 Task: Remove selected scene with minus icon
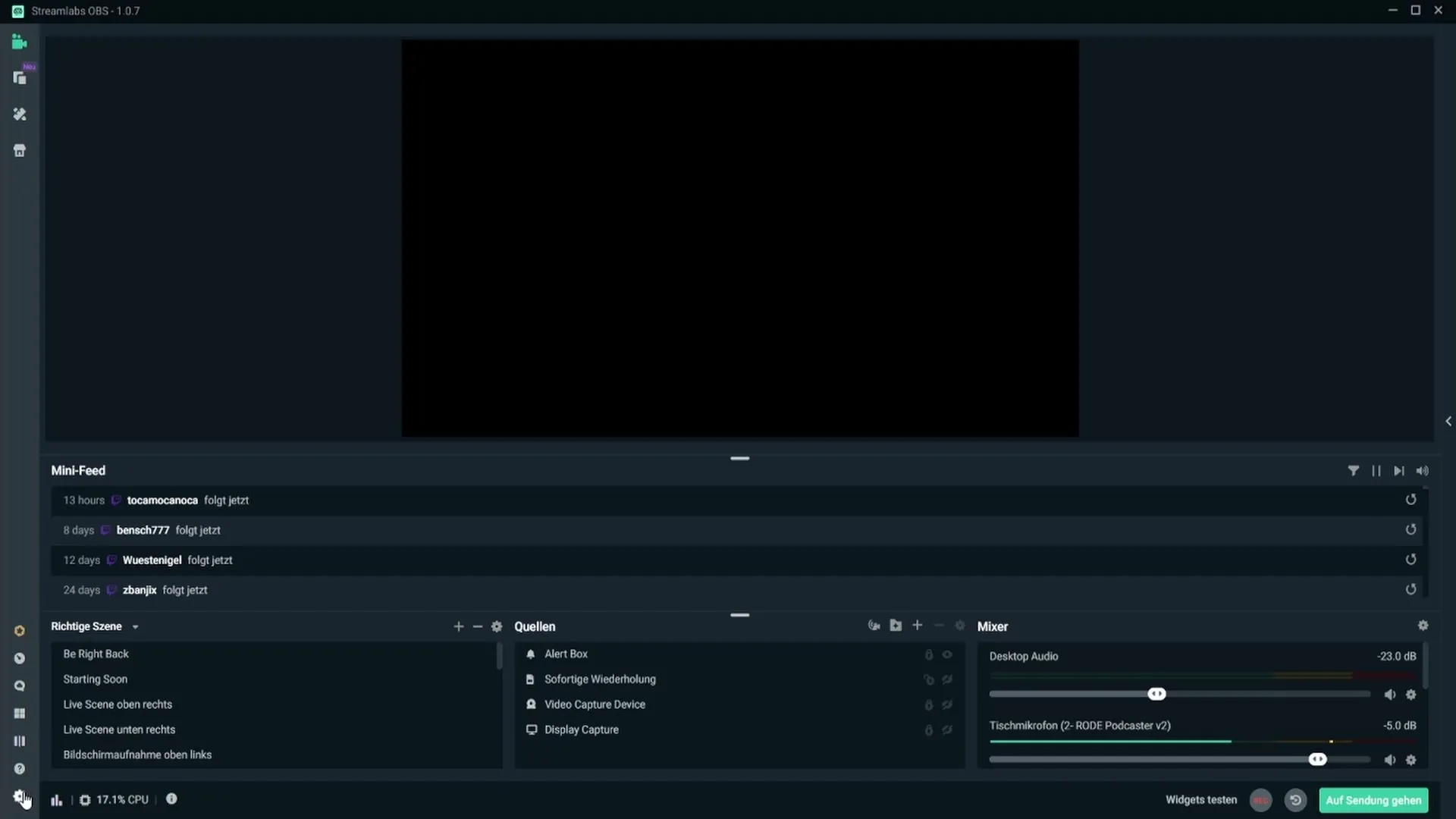pyautogui.click(x=478, y=626)
